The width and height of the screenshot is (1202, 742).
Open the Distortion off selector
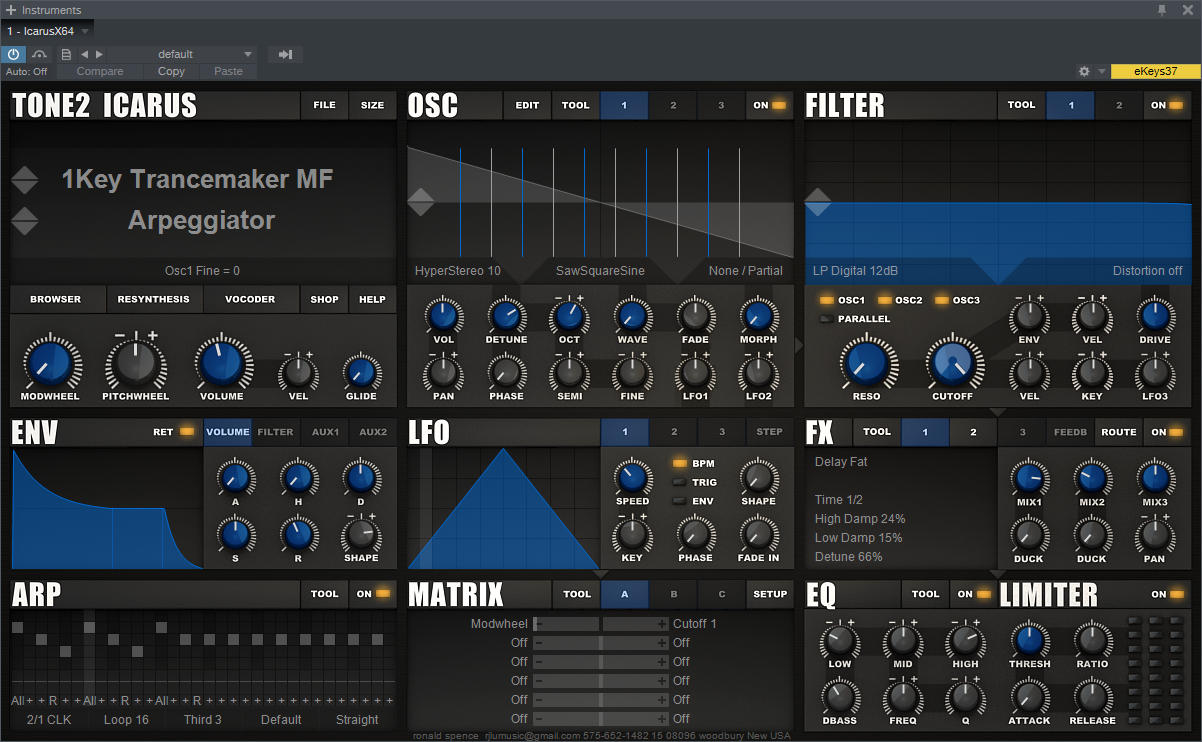pyautogui.click(x=1147, y=271)
